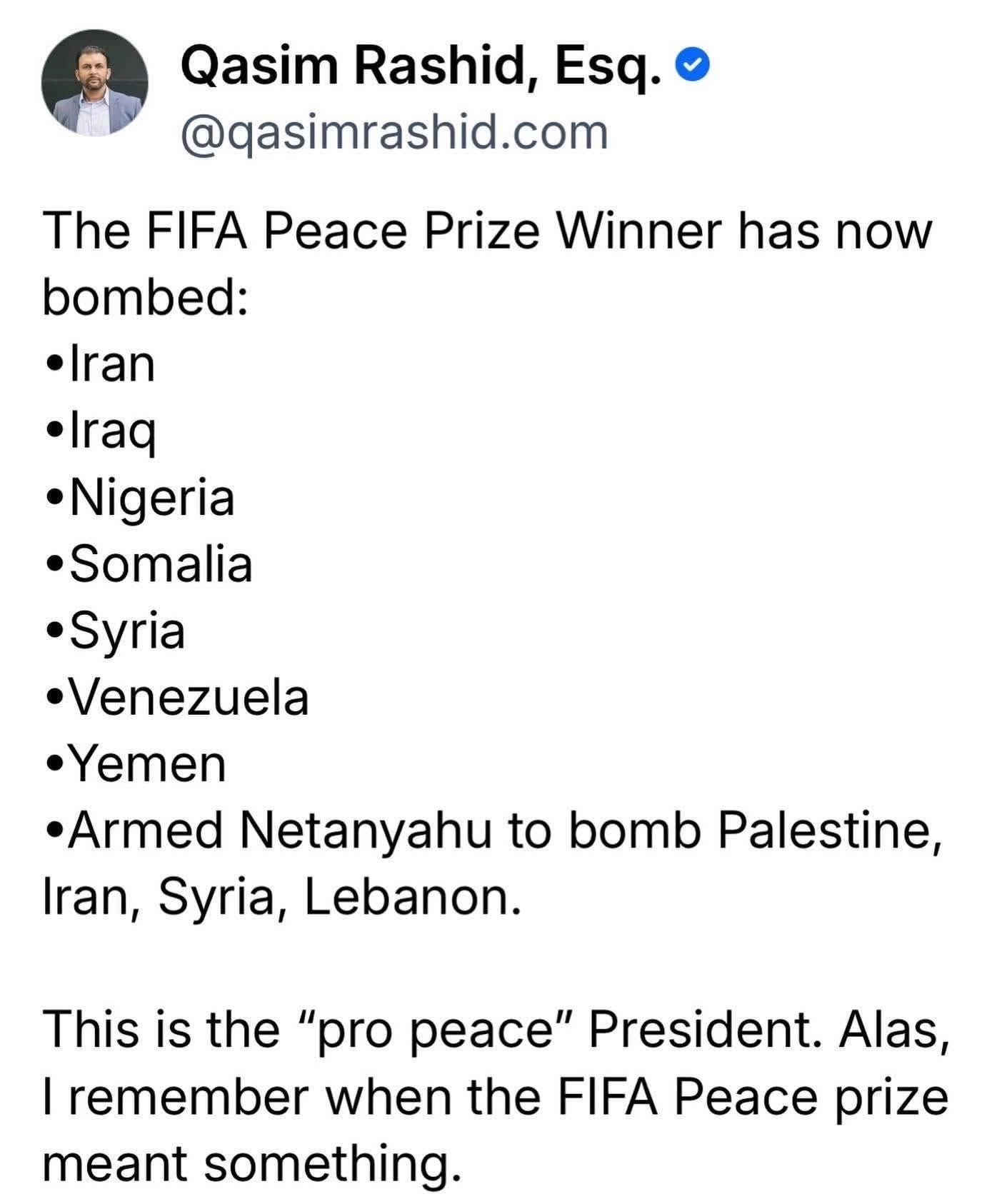Select the 'Yemen' bullet item
The height and width of the screenshot is (1204, 1007).
[148, 763]
